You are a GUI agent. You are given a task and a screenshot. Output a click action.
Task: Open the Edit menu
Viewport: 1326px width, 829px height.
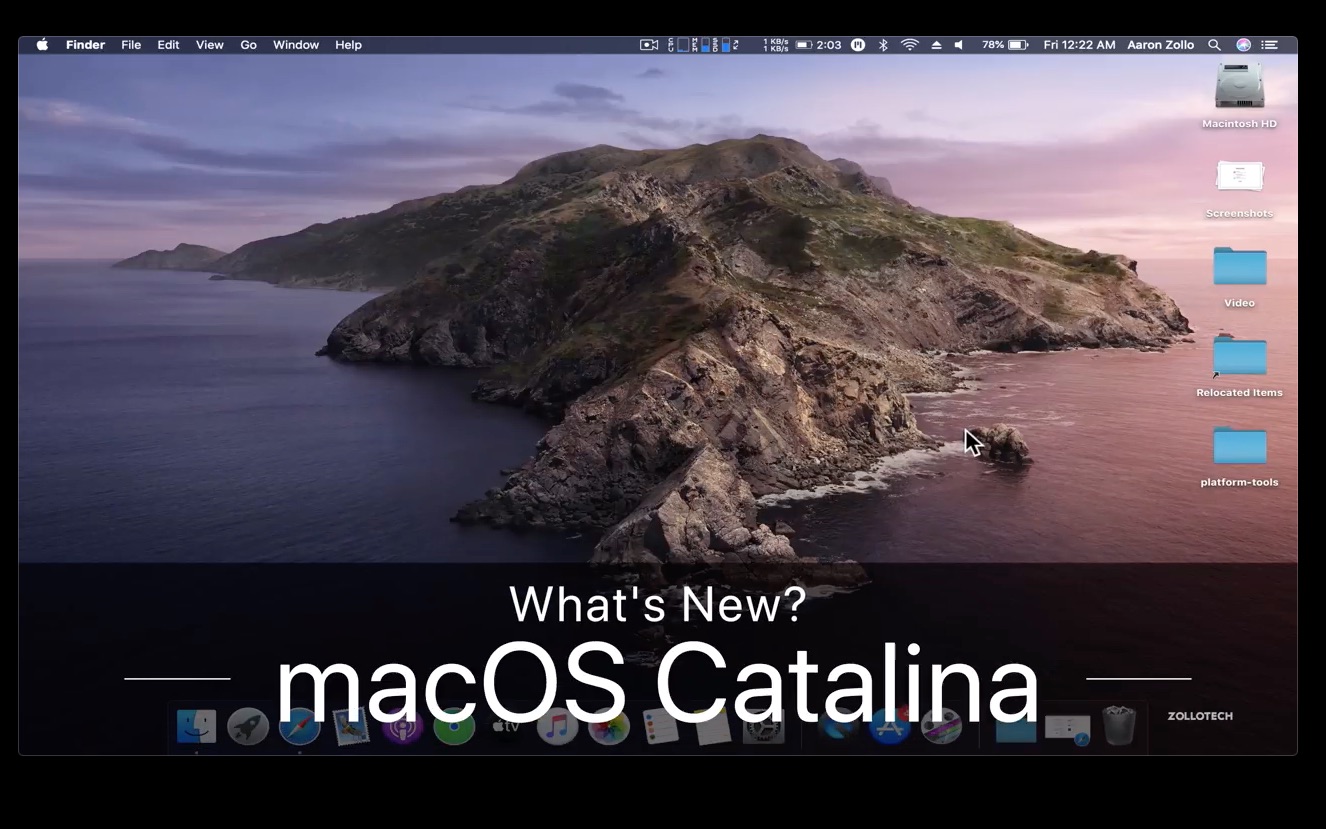coord(168,45)
